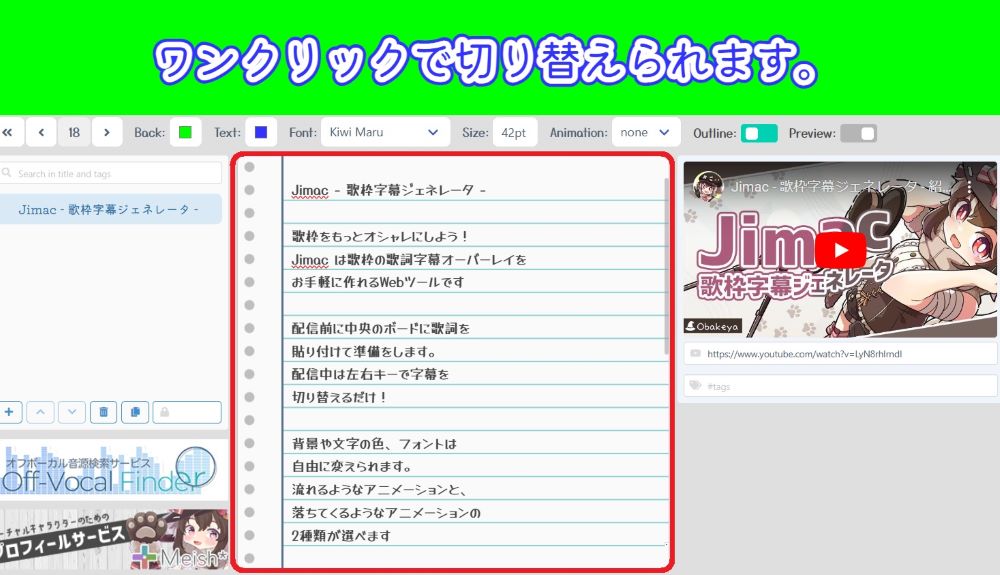The height and width of the screenshot is (575, 1000).
Task: Play the Jimac YouTube video
Action: point(841,250)
